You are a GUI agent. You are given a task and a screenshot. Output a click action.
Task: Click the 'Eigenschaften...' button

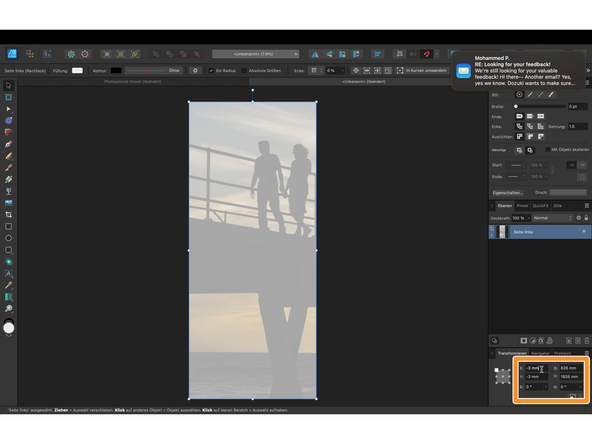coord(508,193)
